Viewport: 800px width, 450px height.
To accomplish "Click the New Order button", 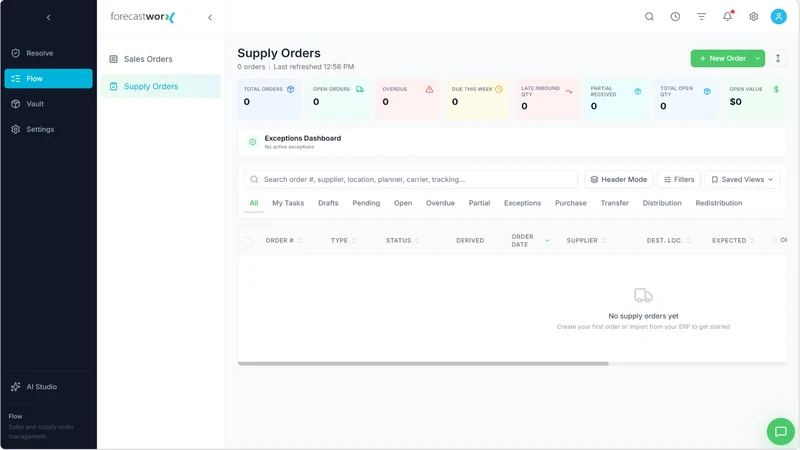I will (x=721, y=58).
